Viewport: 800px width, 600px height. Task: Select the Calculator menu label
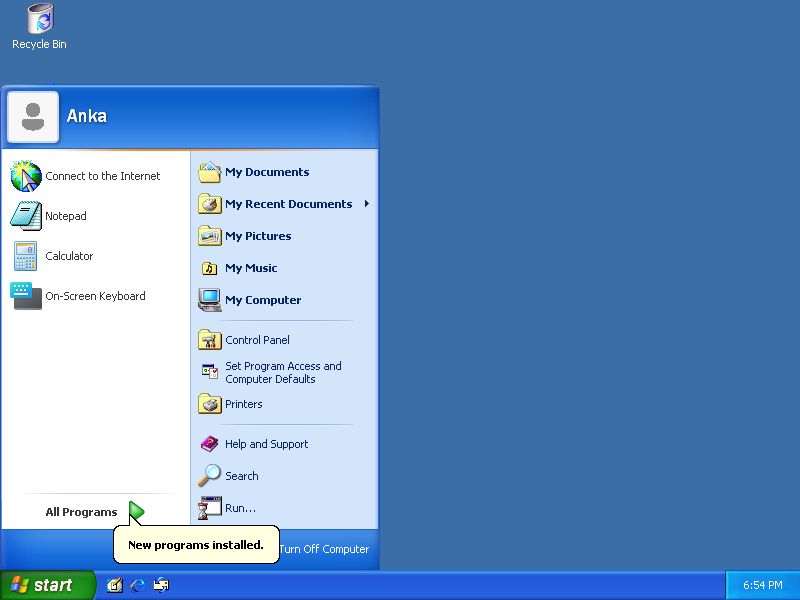pyautogui.click(x=69, y=256)
